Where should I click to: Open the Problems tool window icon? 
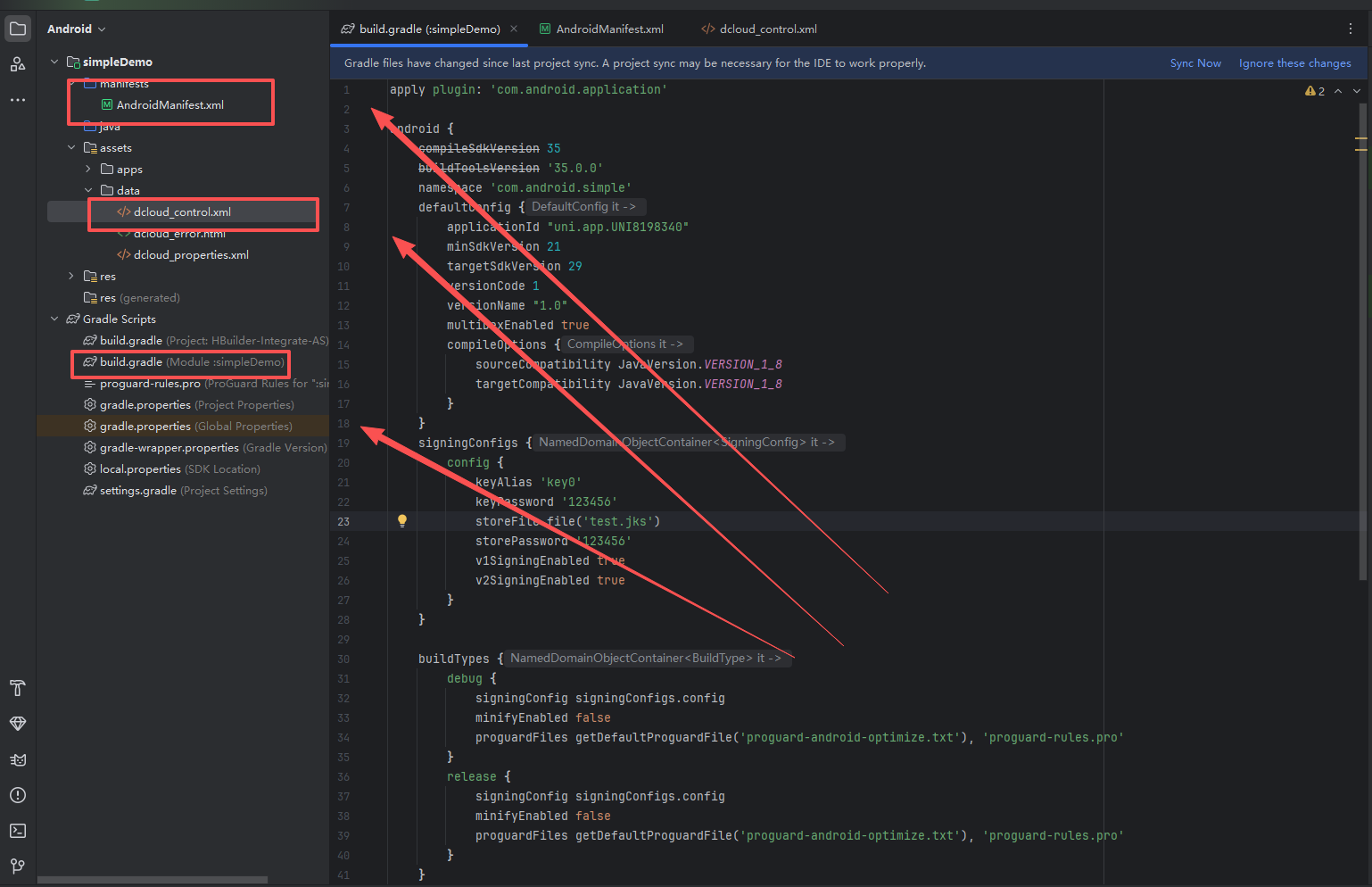pyautogui.click(x=18, y=795)
